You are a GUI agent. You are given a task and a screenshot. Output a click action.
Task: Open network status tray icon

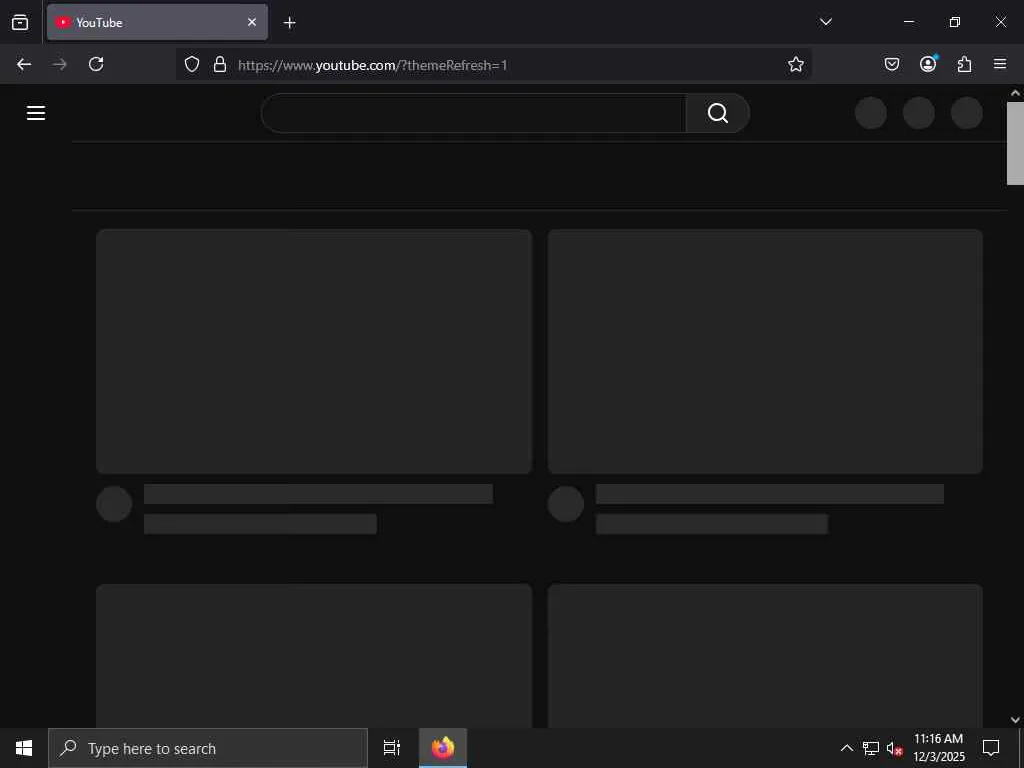click(871, 748)
